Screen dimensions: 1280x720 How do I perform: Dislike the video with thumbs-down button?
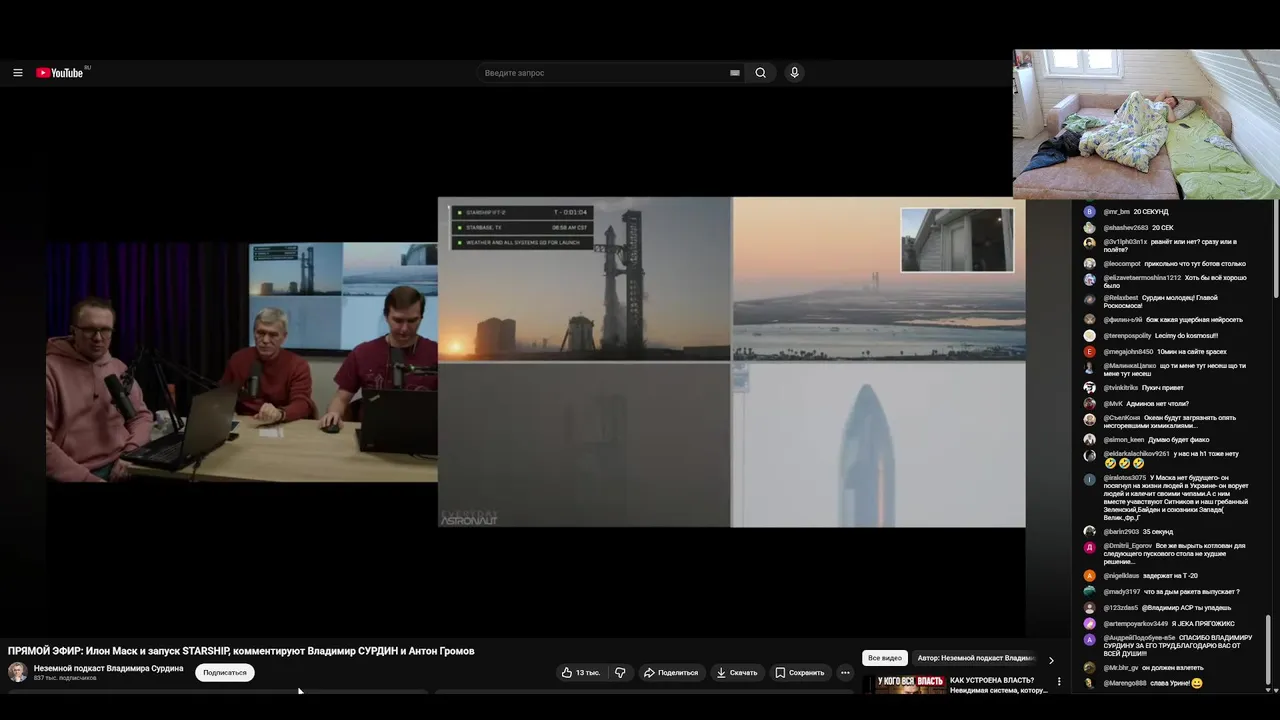click(620, 673)
